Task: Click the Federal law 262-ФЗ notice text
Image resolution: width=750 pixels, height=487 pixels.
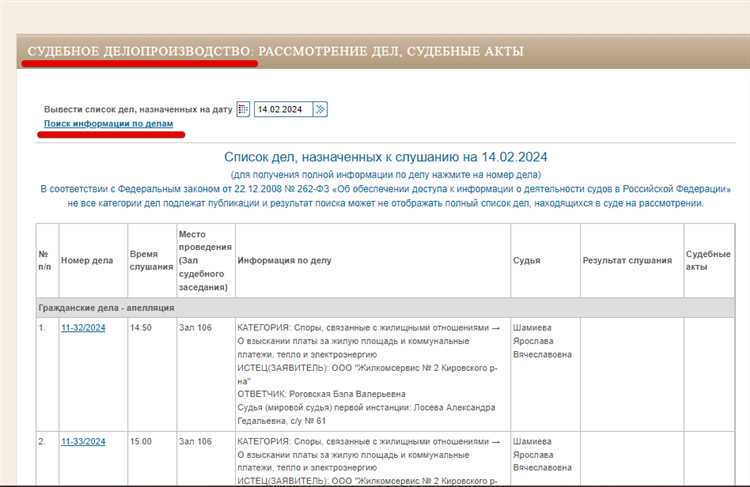Action: coord(386,196)
